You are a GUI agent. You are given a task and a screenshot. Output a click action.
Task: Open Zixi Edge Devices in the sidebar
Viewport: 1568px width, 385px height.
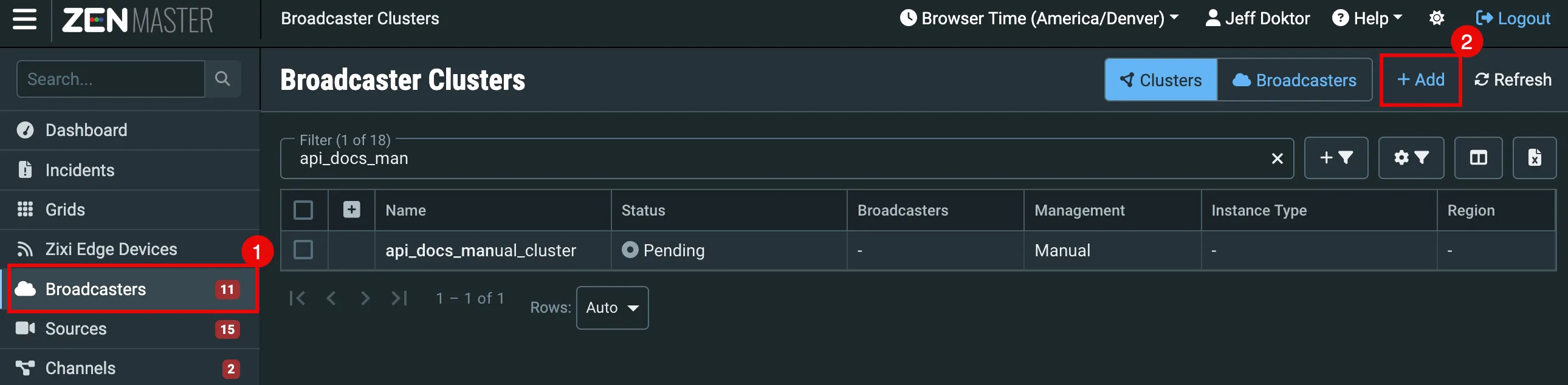tap(130, 250)
